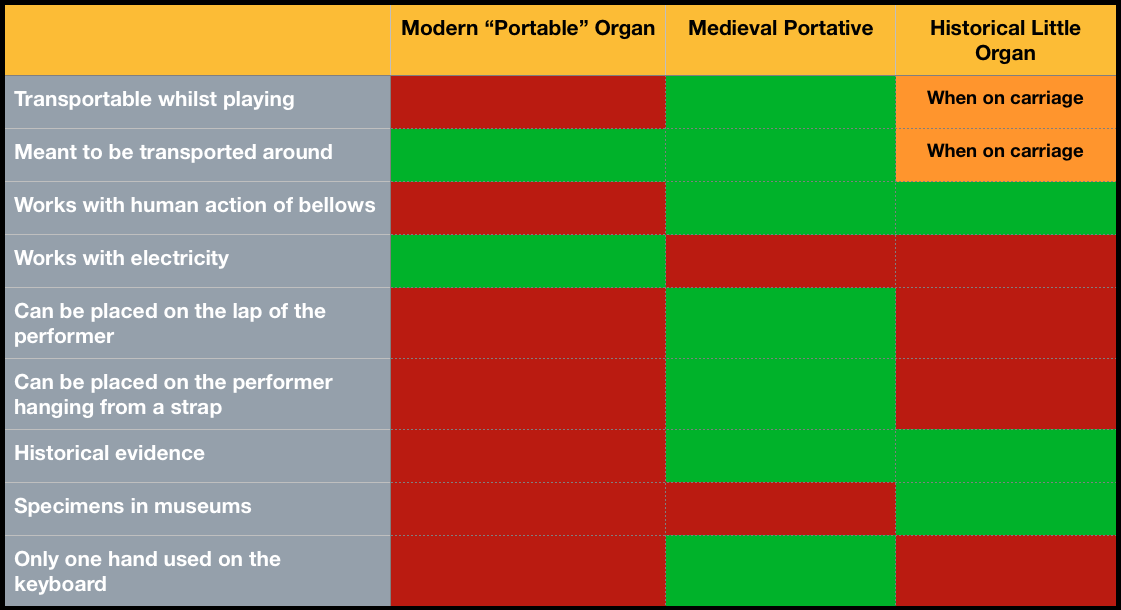Click green Historical Little Organ cell for Specimens in museums

coord(1005,508)
